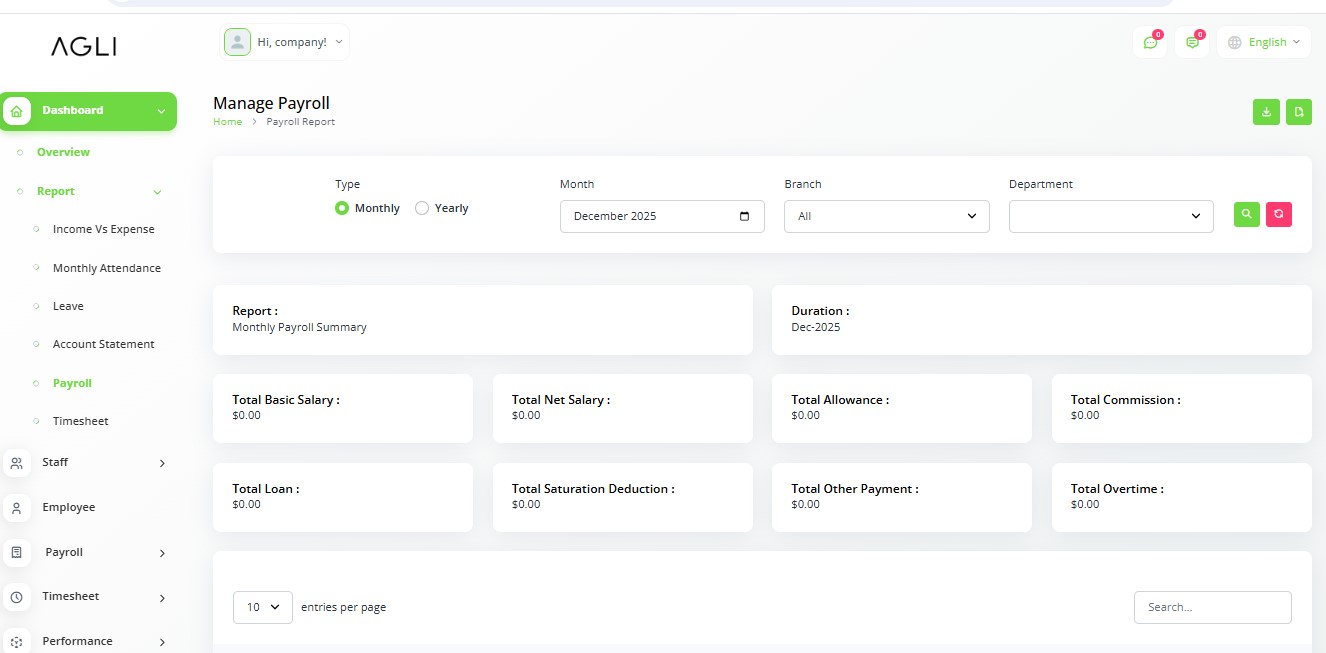Click the export file icon button

[x=1299, y=112]
